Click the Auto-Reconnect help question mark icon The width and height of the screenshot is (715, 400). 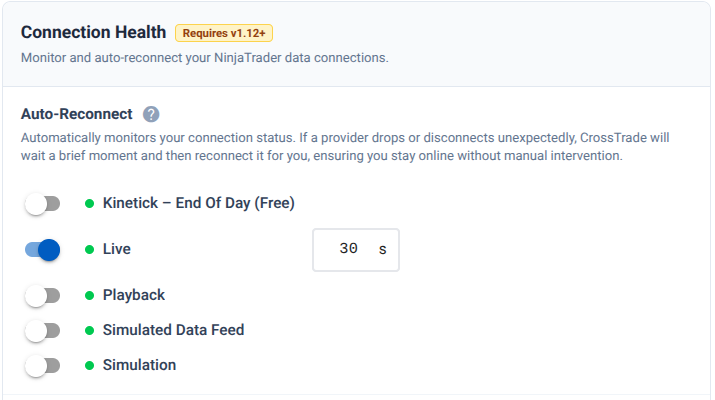click(151, 114)
